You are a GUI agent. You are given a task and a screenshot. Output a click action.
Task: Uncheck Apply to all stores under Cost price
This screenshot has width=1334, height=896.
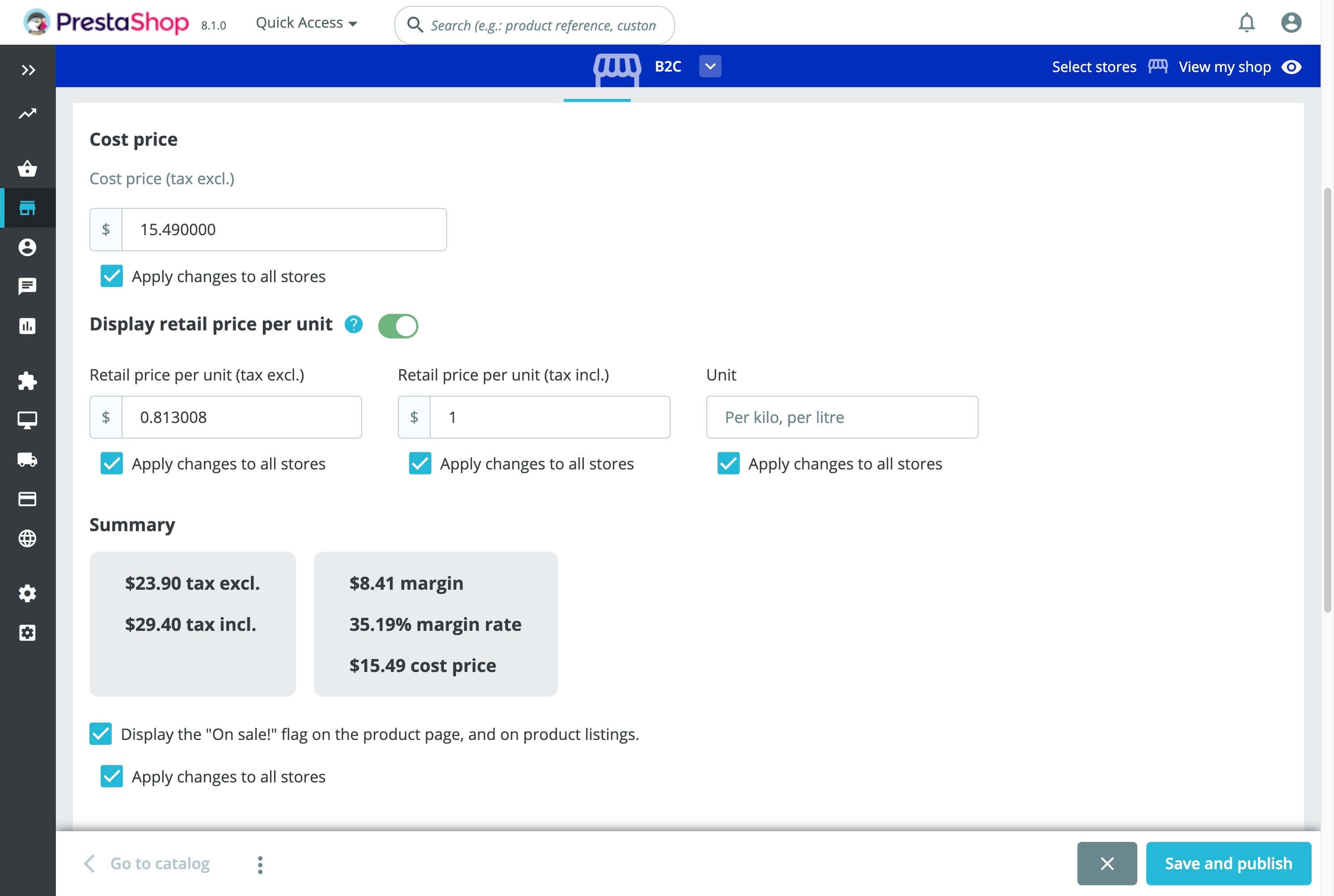point(111,276)
